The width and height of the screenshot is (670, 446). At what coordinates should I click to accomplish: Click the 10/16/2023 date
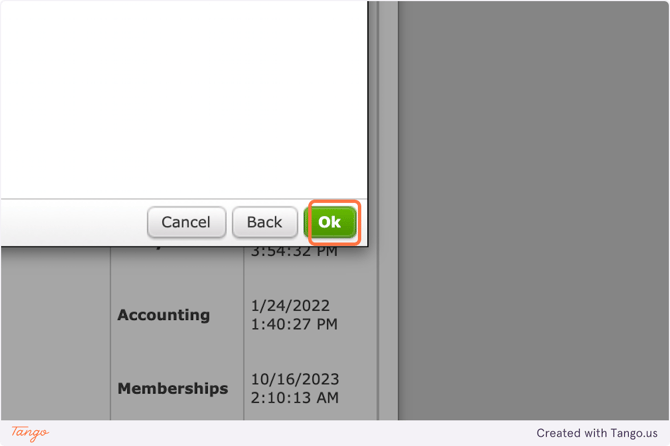[x=297, y=380]
